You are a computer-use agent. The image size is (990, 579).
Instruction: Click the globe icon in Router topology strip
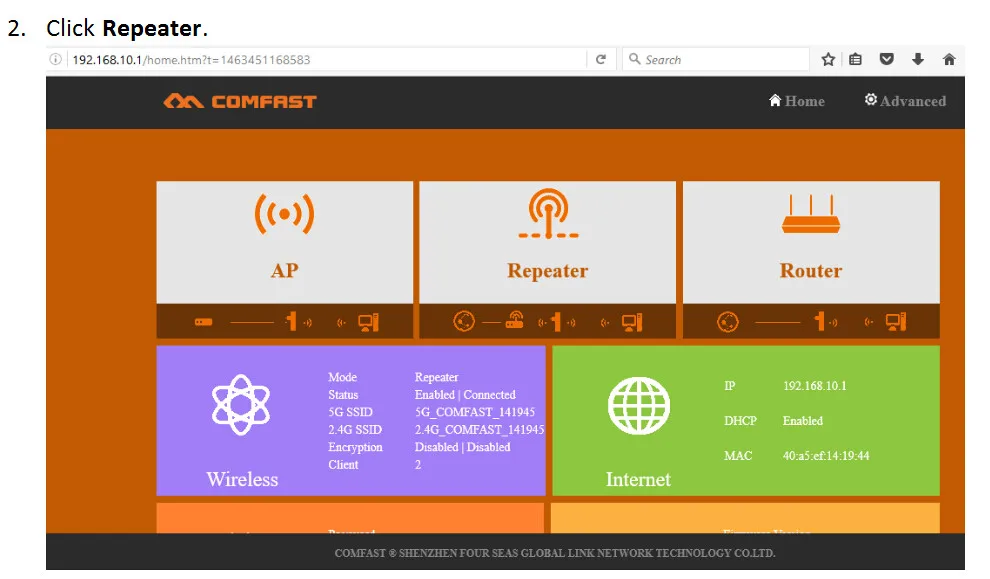(x=727, y=322)
